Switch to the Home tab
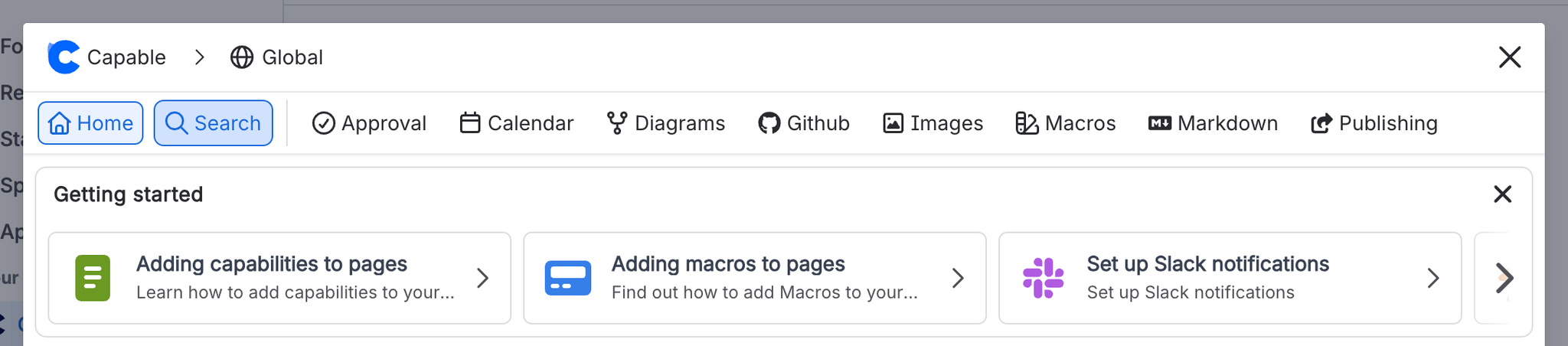The image size is (1568, 346). [90, 123]
